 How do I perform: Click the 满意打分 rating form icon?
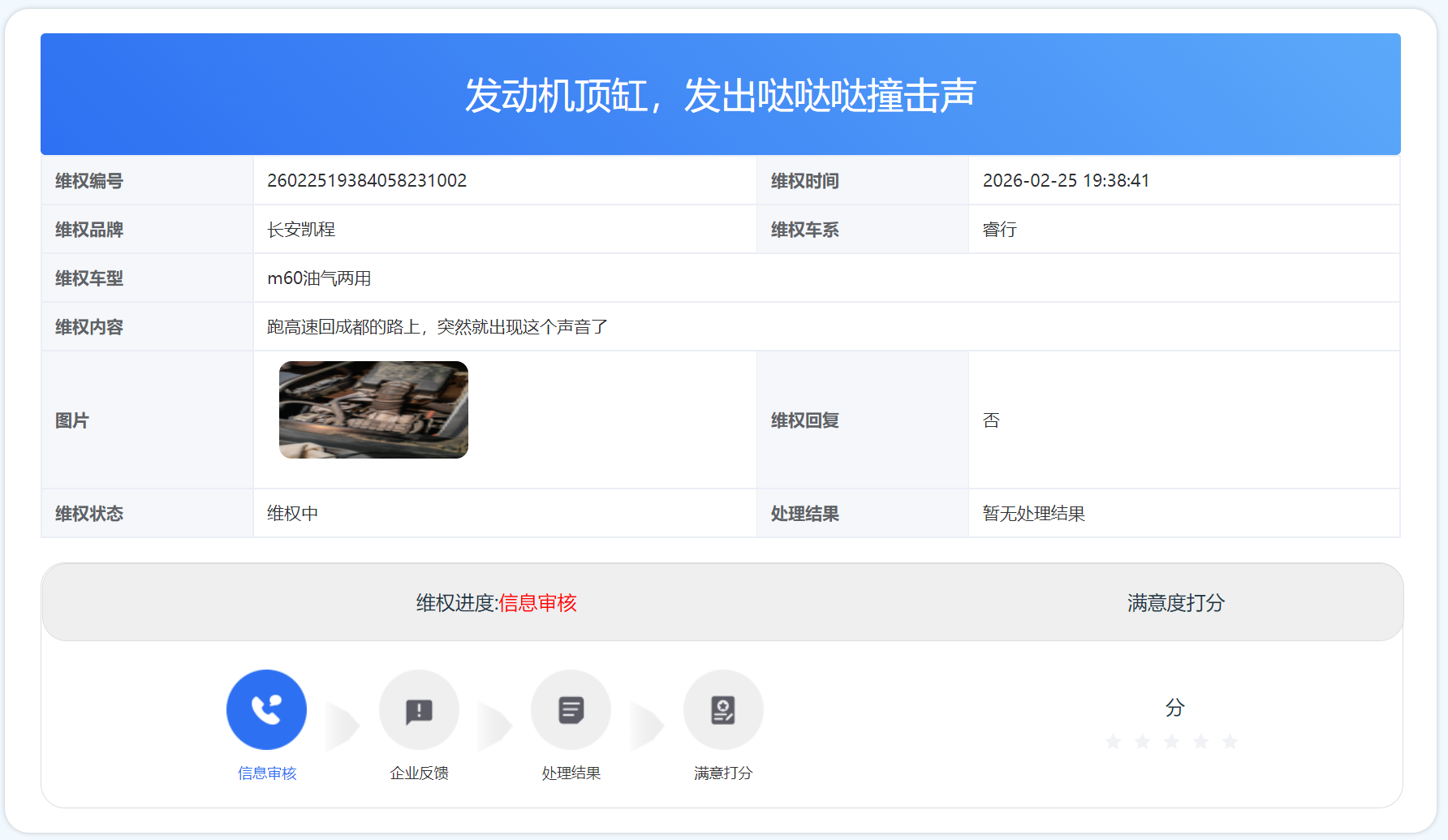[x=723, y=709]
